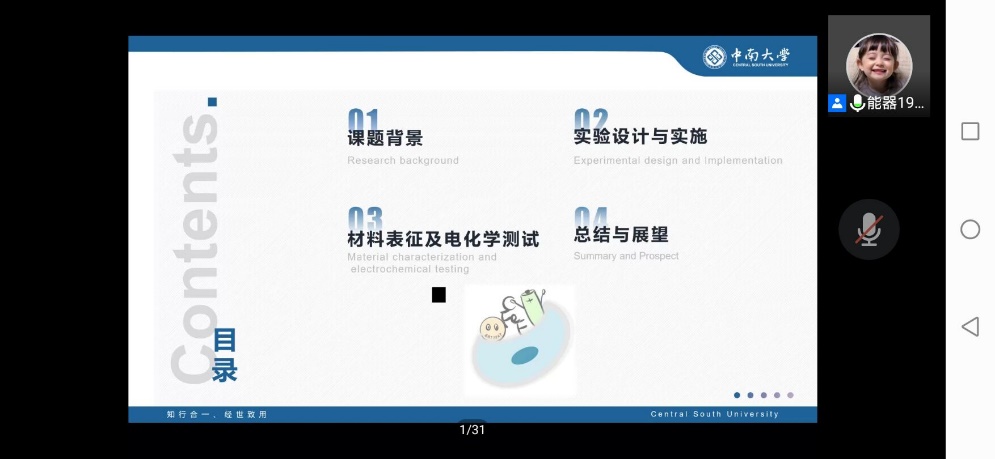Unmute the crossed-out microphone button
This screenshot has width=995, height=459.
(x=868, y=230)
